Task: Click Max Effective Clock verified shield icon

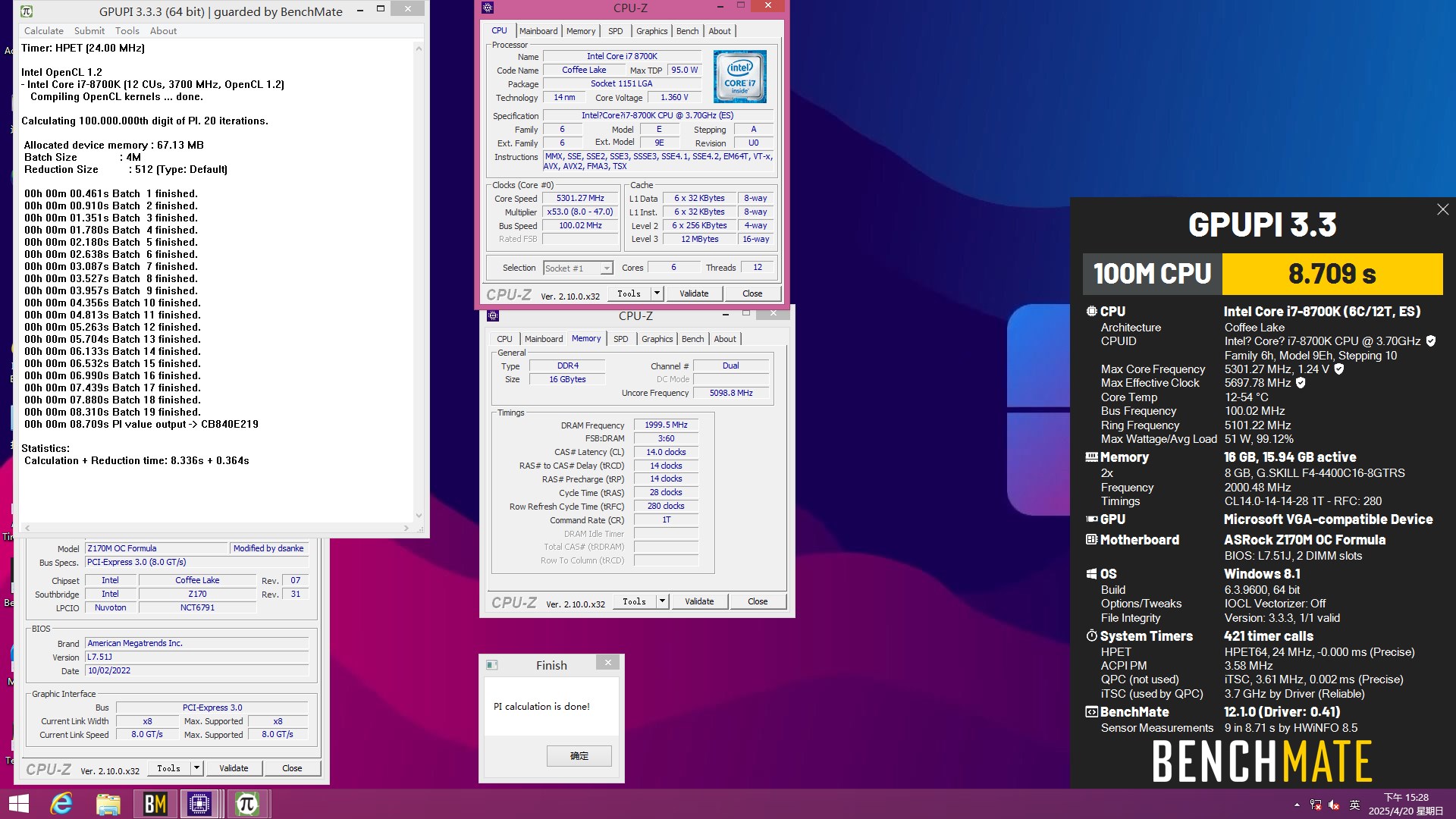Action: point(1301,383)
